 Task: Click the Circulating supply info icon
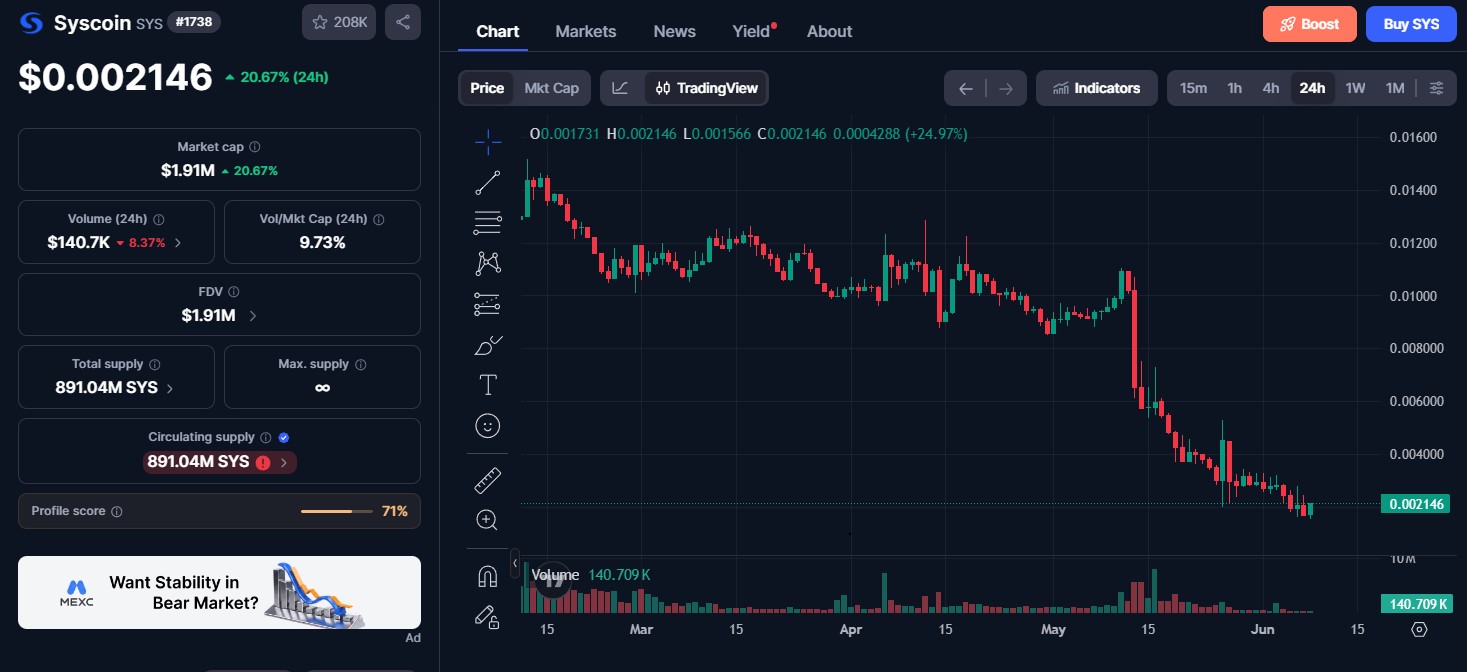point(265,437)
